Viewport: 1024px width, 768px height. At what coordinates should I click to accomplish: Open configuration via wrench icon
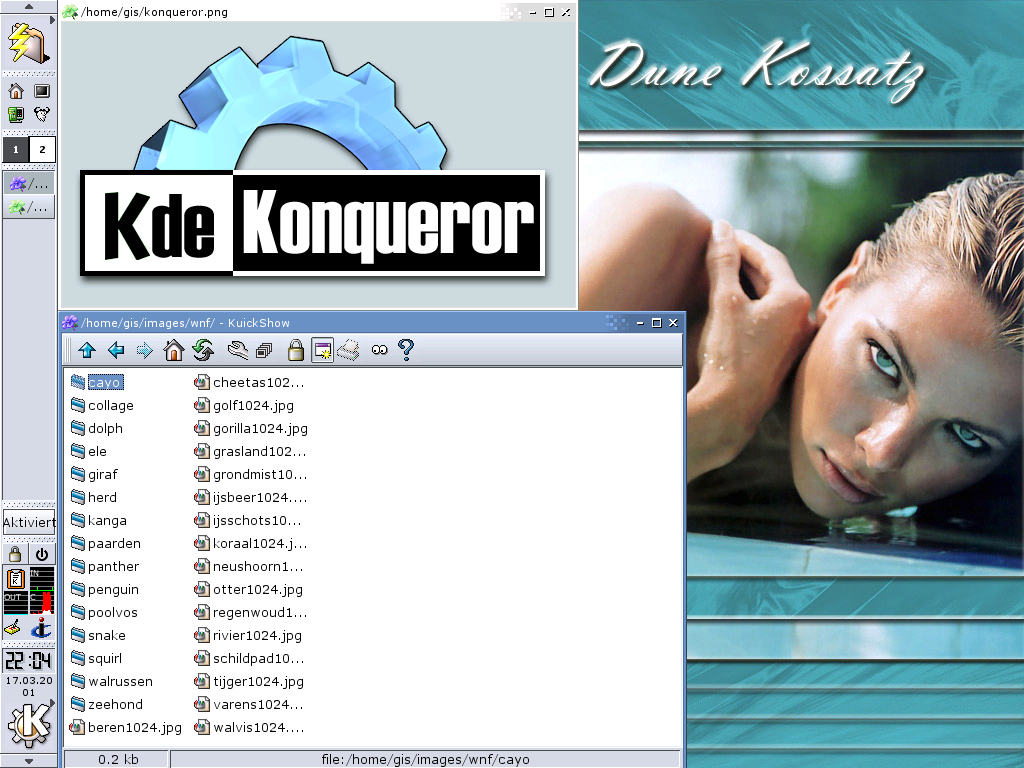(x=238, y=351)
